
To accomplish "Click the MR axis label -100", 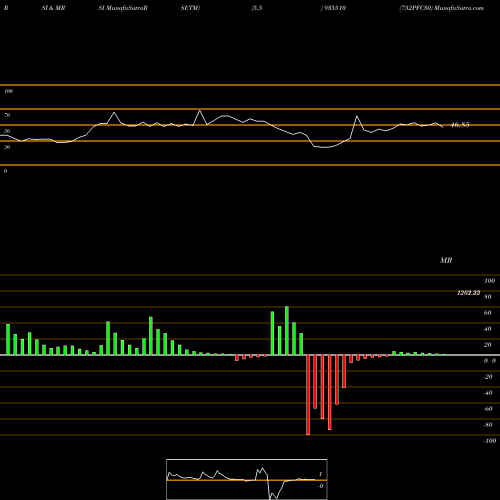I will point(490,441).
